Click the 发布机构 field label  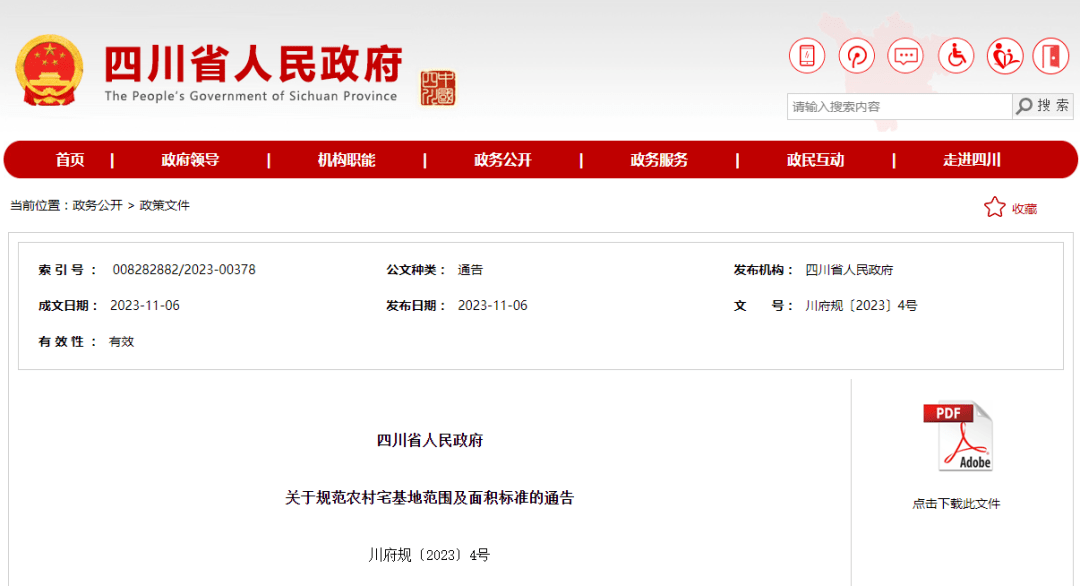click(x=764, y=270)
